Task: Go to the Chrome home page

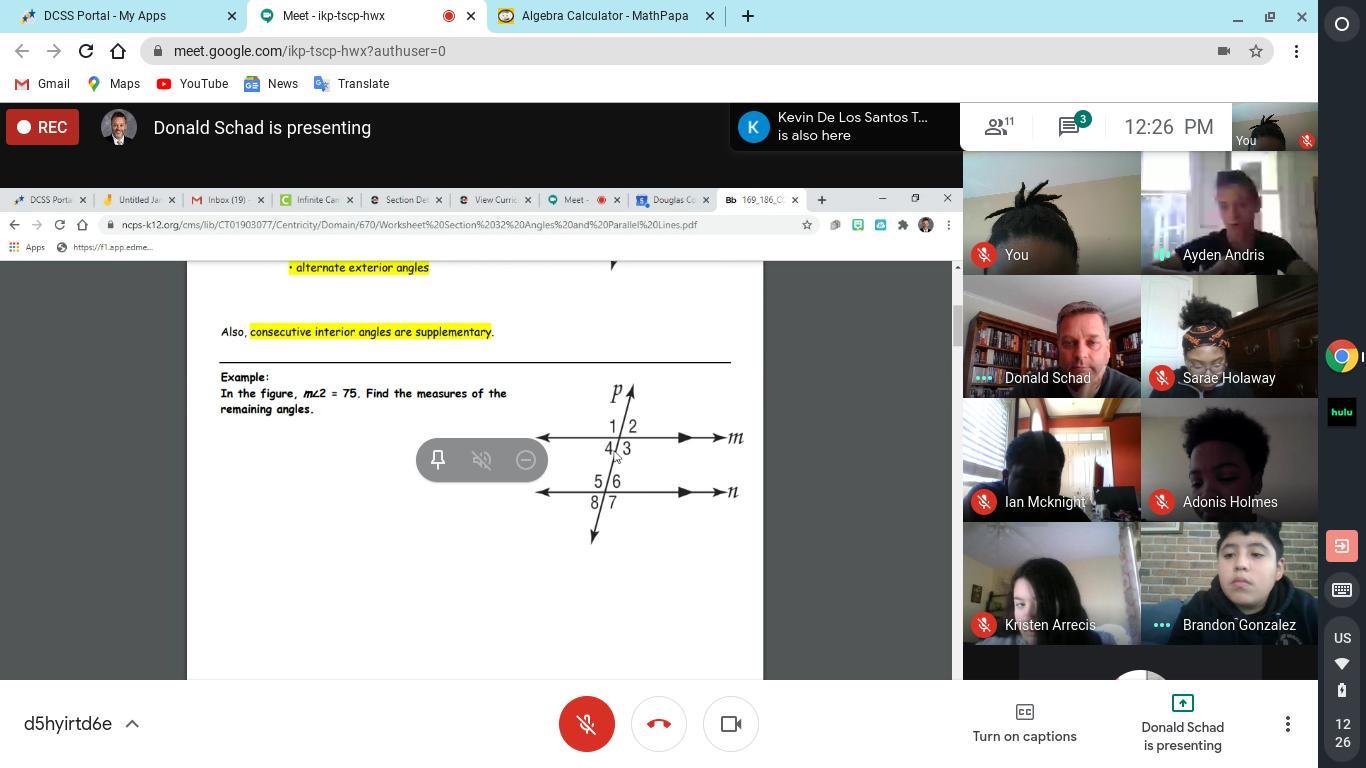Action: tap(118, 51)
